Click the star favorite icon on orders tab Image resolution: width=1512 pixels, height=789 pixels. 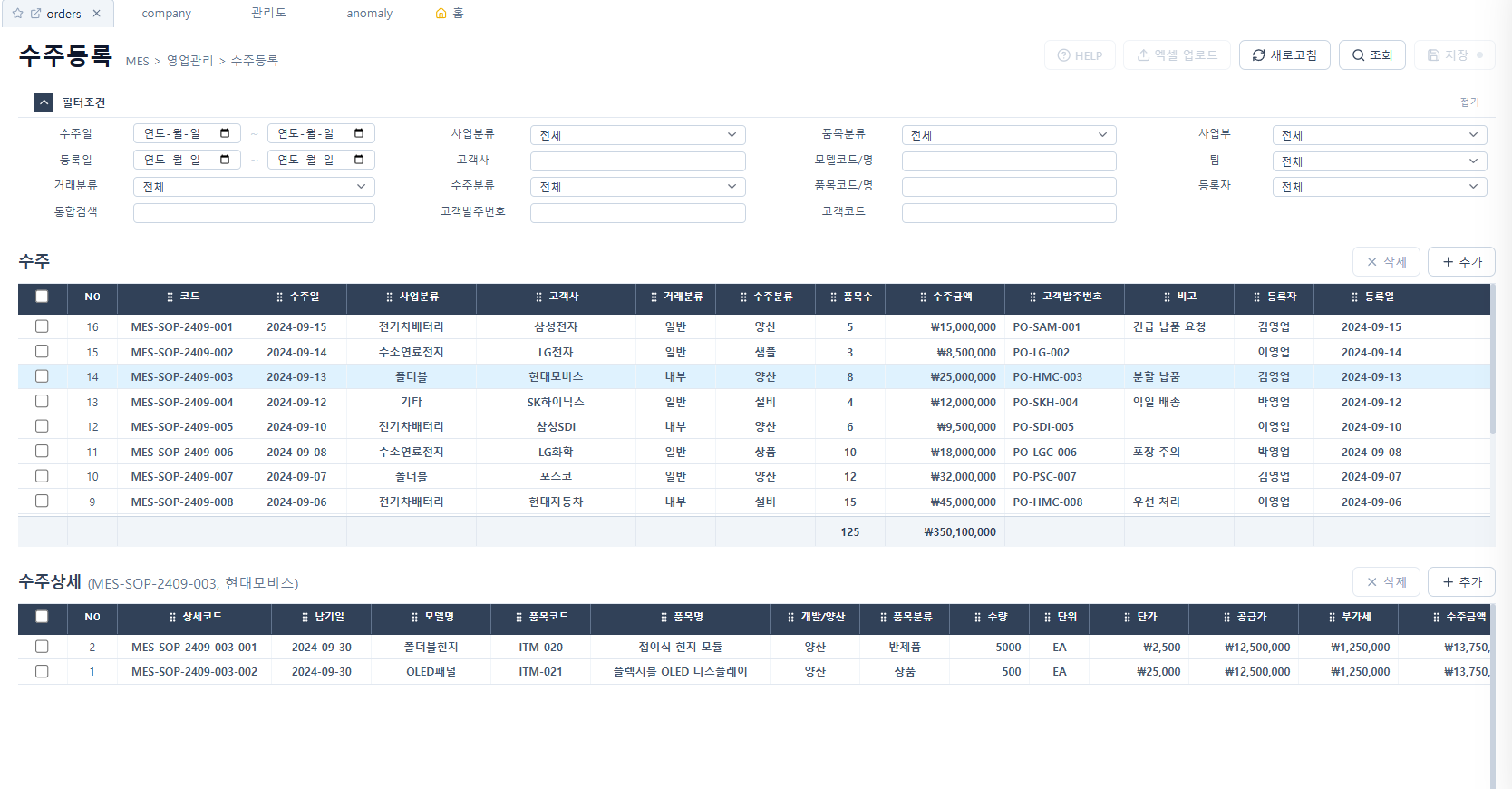point(17,14)
